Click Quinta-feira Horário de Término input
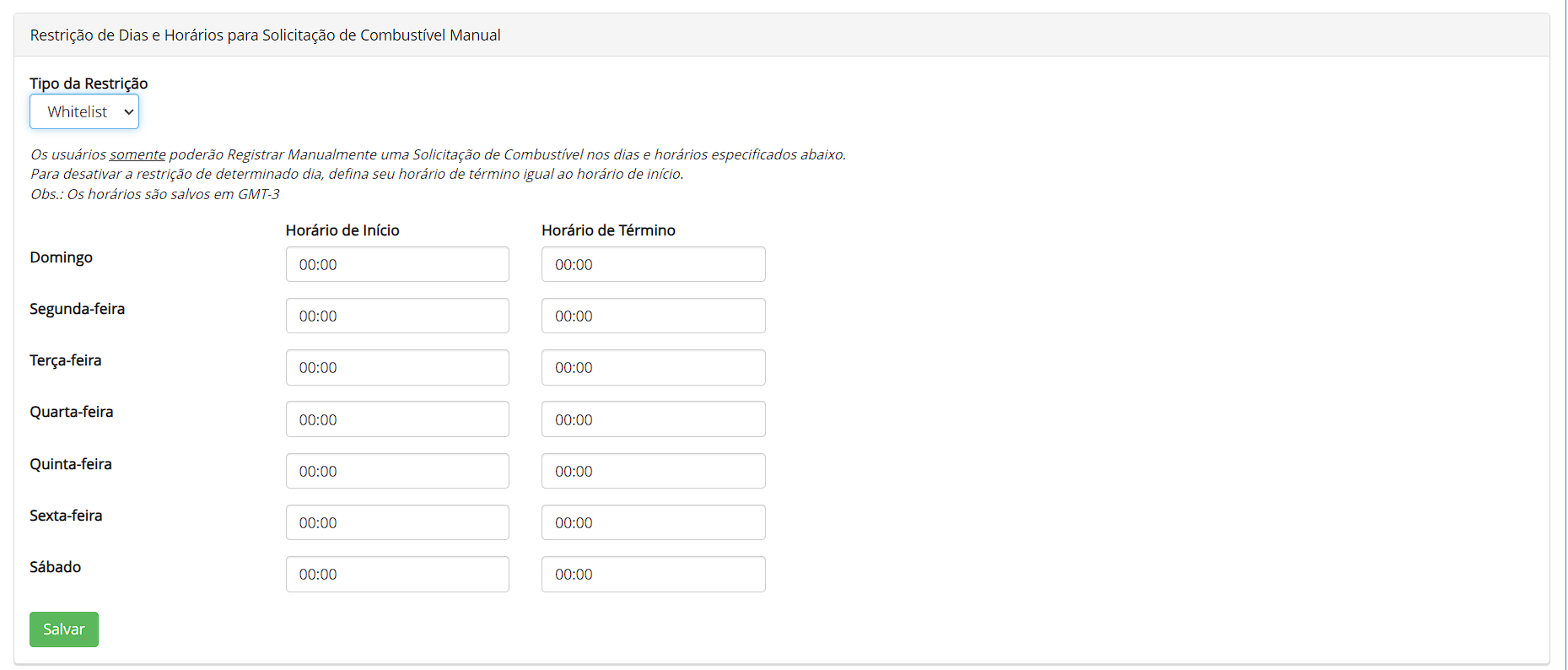Screen dimensions: 1568x670 click(x=653, y=471)
